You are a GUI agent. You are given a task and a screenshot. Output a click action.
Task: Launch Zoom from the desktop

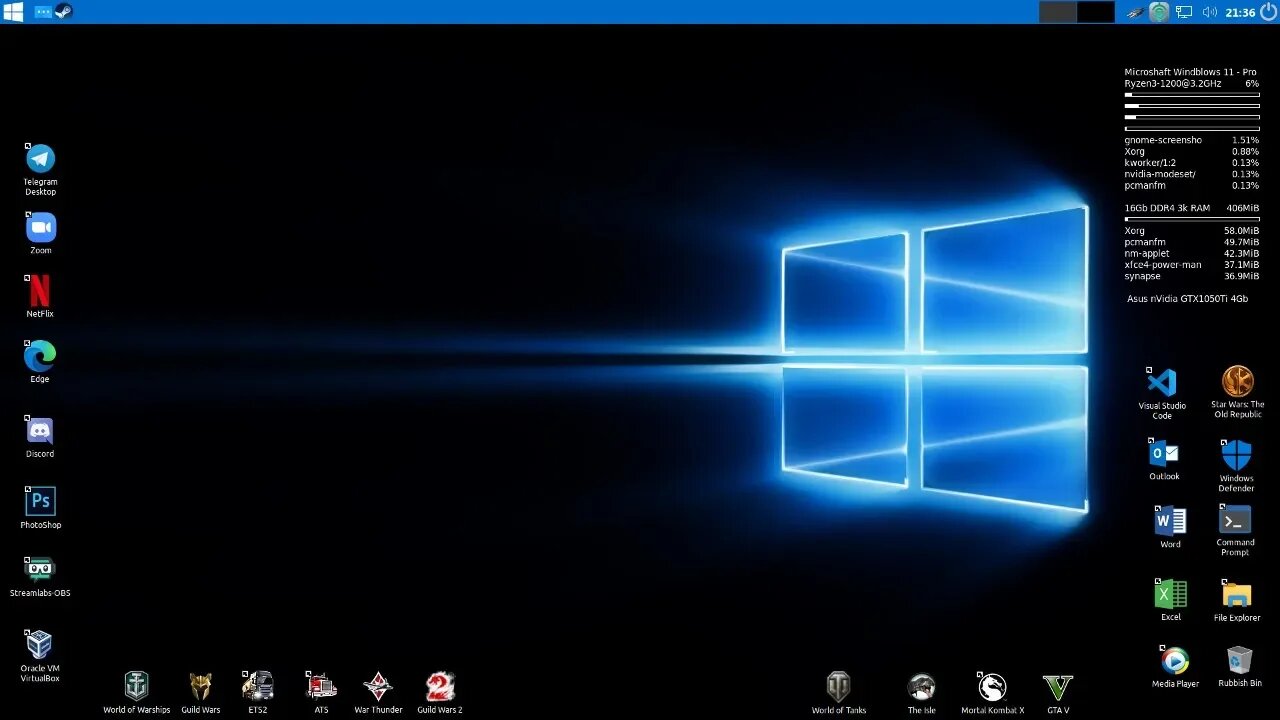pyautogui.click(x=40, y=227)
